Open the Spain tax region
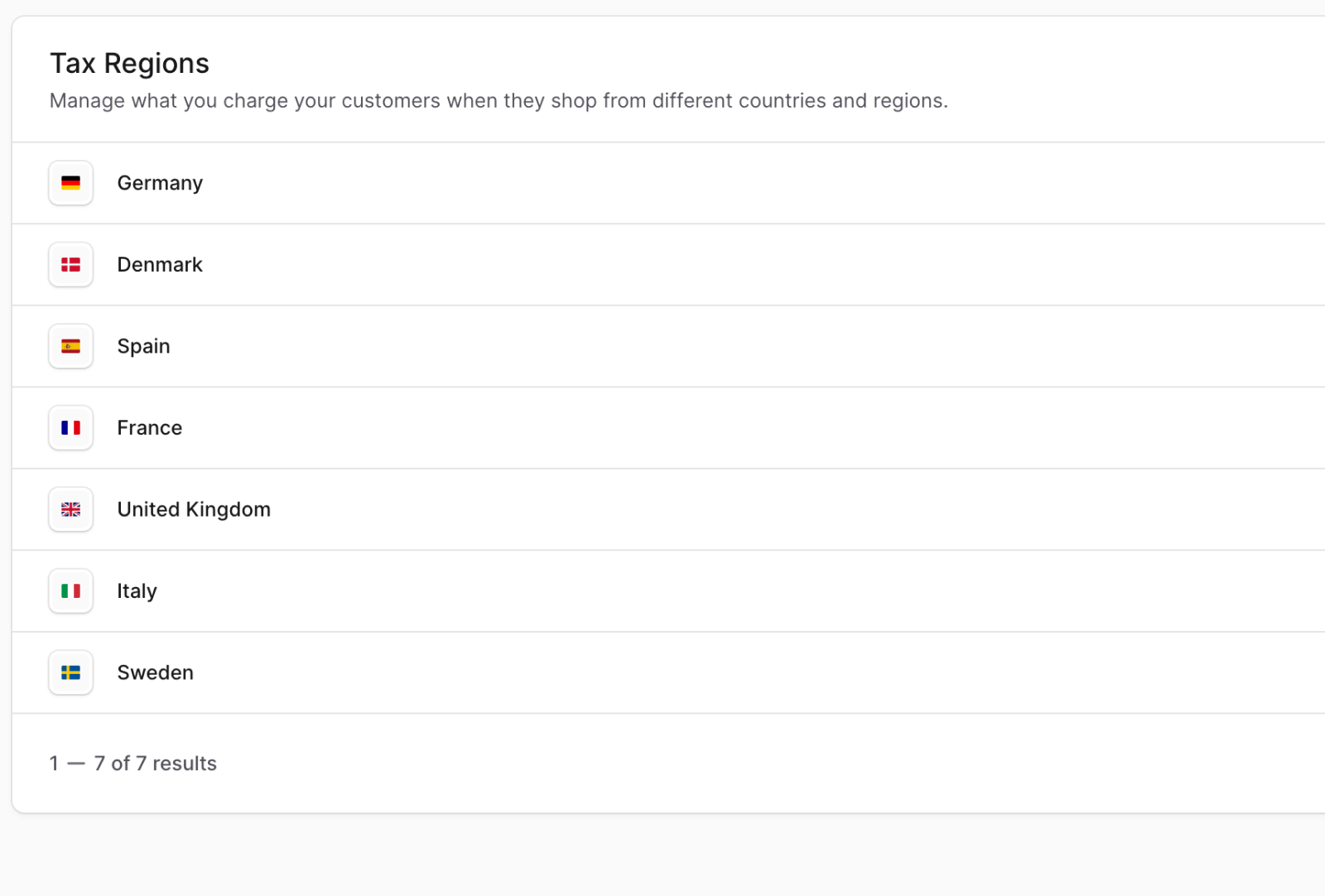The image size is (1325, 896). point(580,346)
